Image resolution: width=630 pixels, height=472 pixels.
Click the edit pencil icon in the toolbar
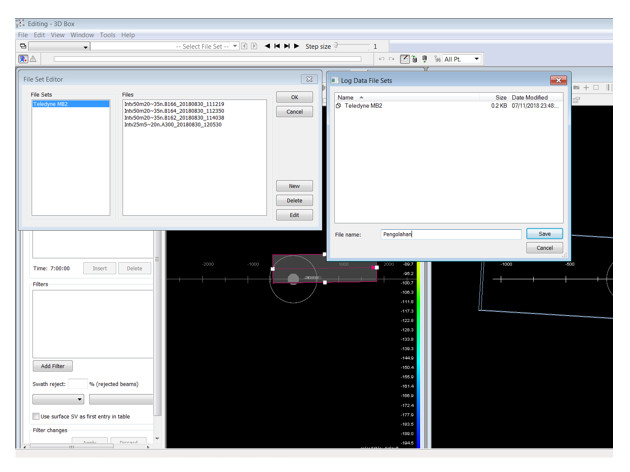click(x=405, y=59)
